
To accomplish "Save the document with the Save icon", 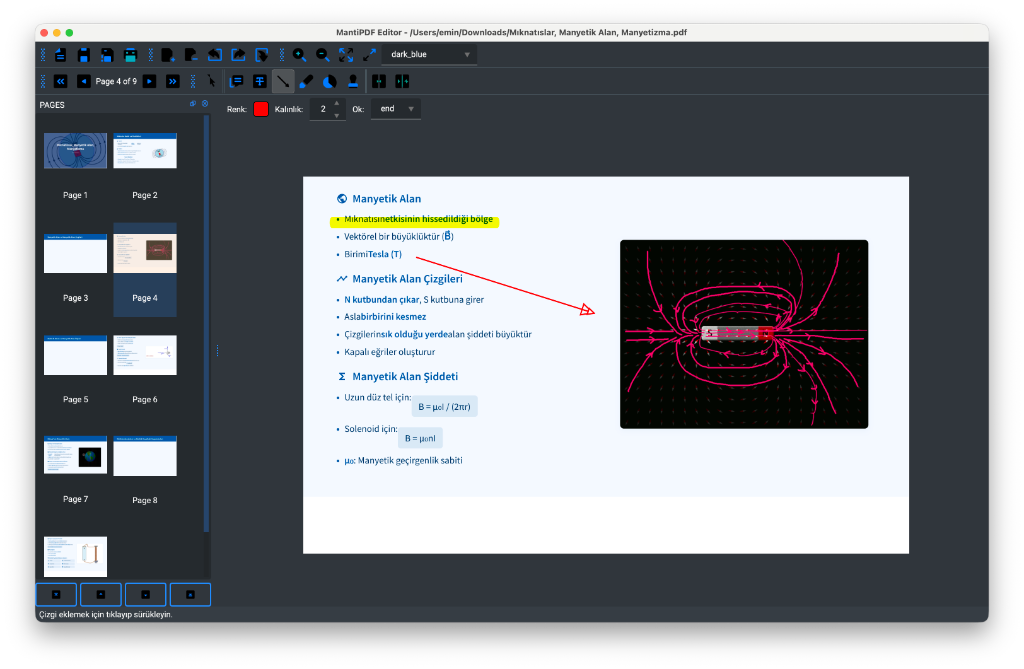I will pyautogui.click(x=83, y=53).
